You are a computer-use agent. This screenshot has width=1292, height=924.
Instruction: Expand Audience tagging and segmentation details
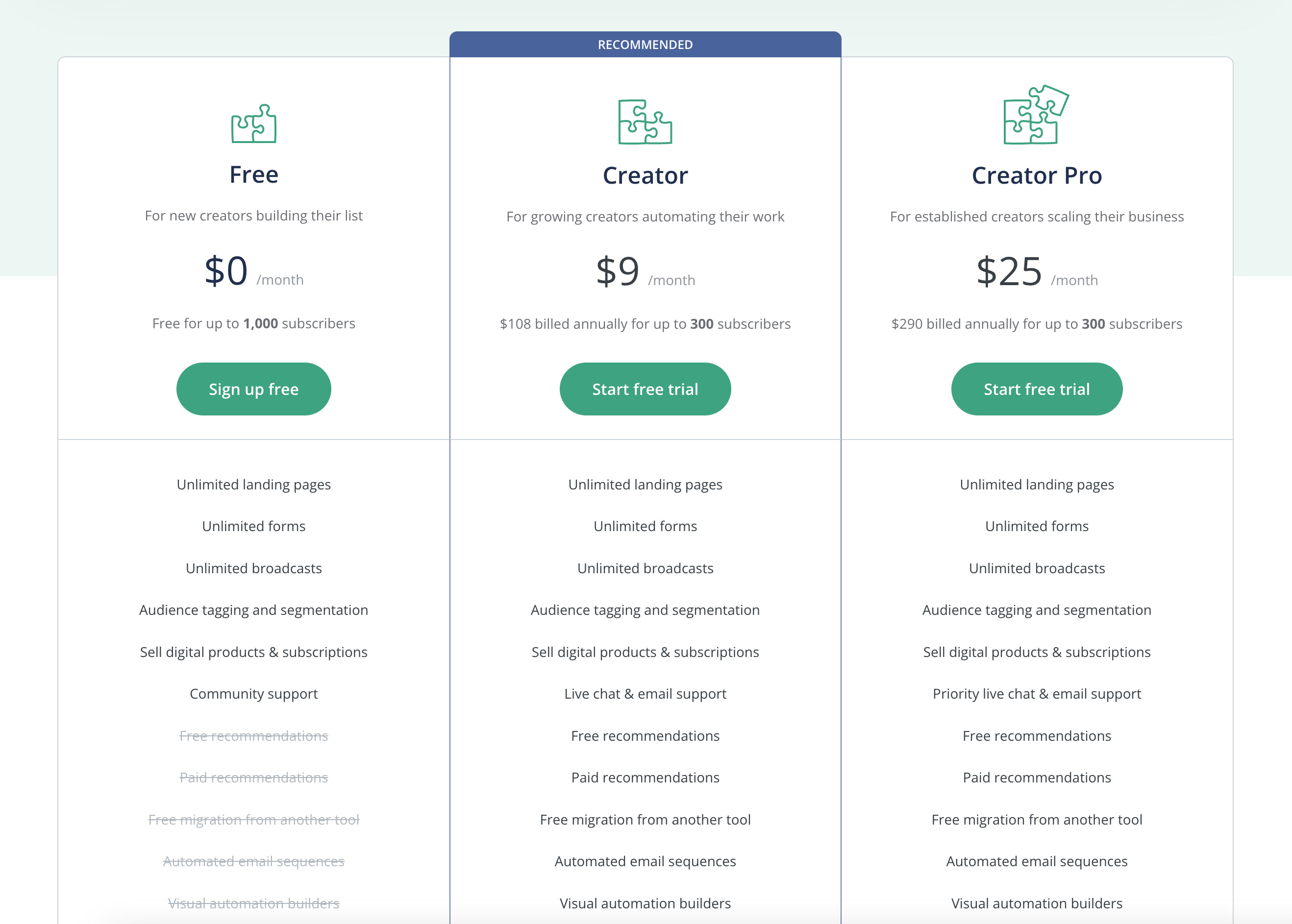(253, 609)
